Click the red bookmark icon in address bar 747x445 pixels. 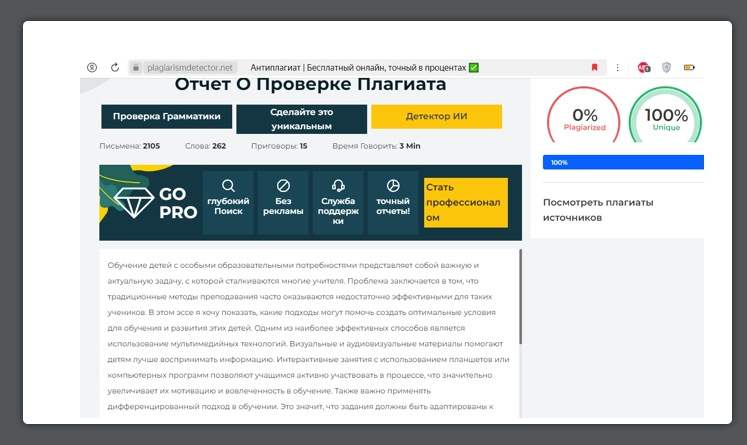[595, 67]
